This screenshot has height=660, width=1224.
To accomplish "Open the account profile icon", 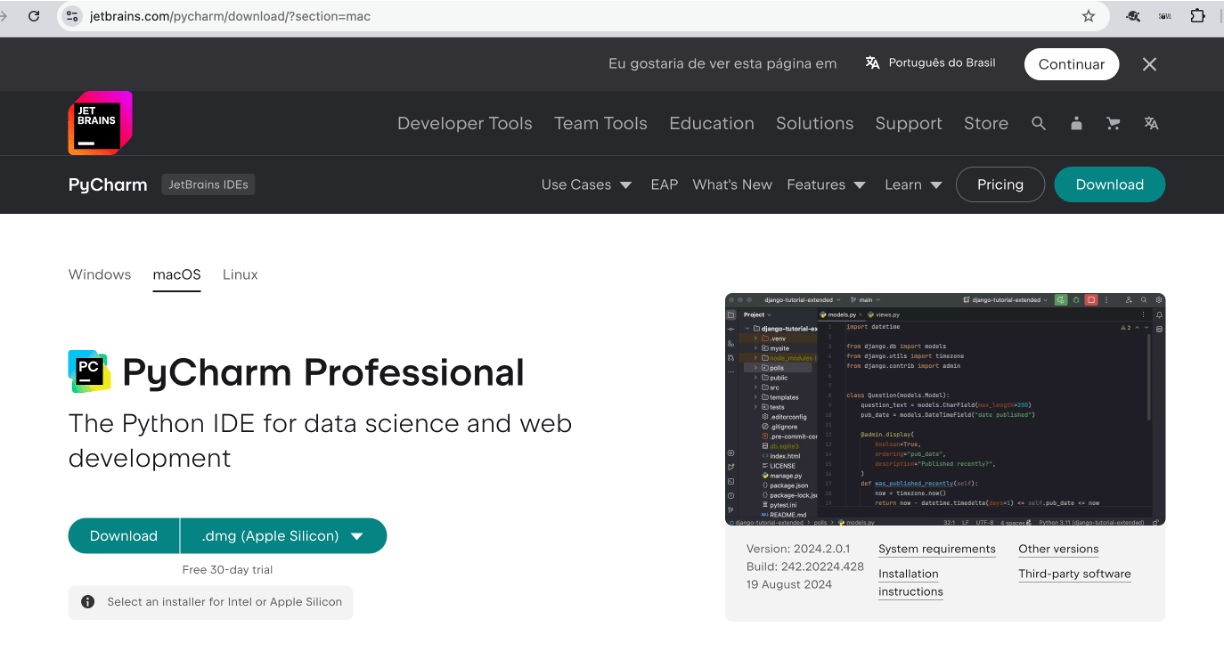I will click(x=1076, y=123).
